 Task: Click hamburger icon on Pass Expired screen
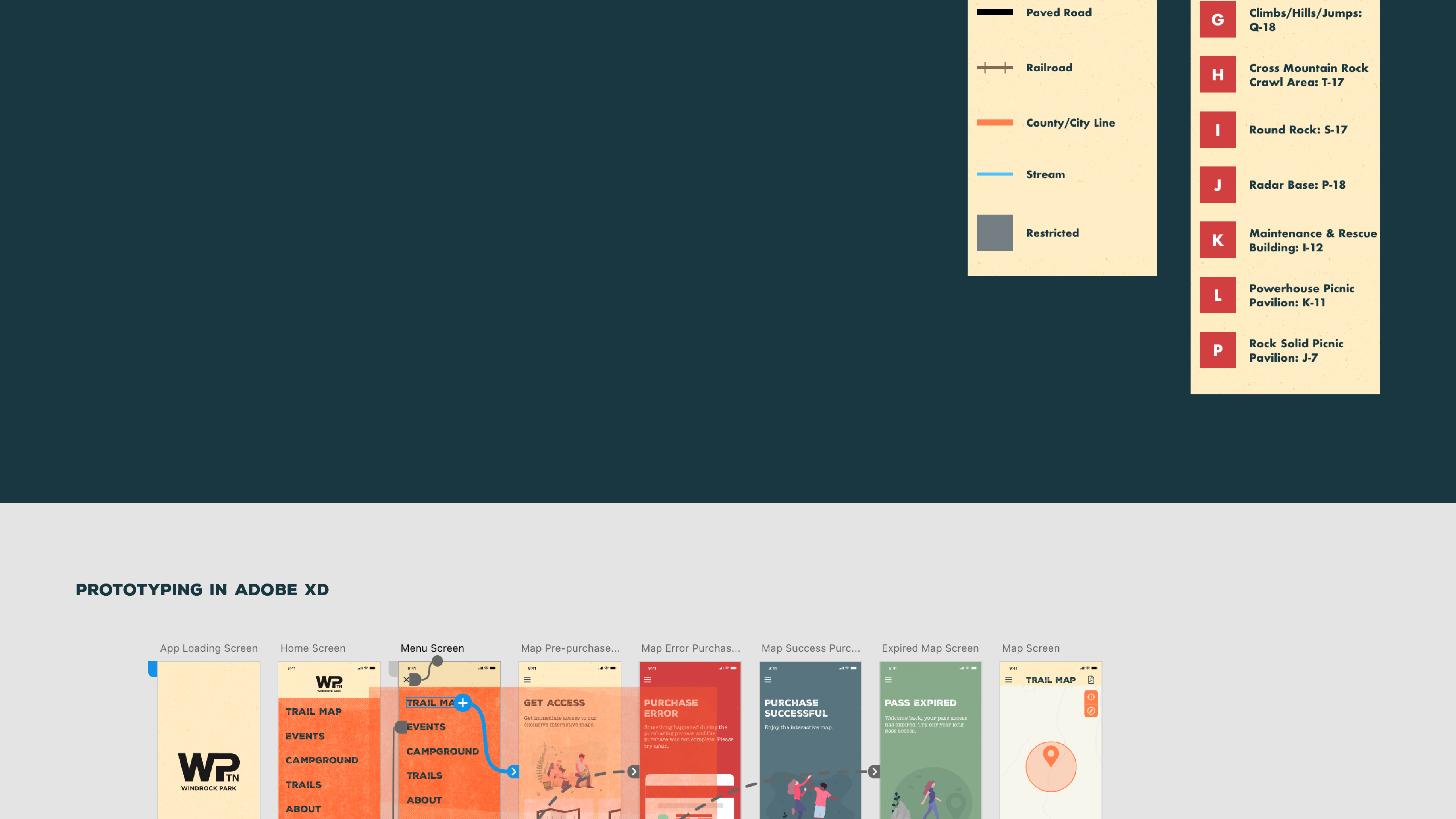pos(888,679)
